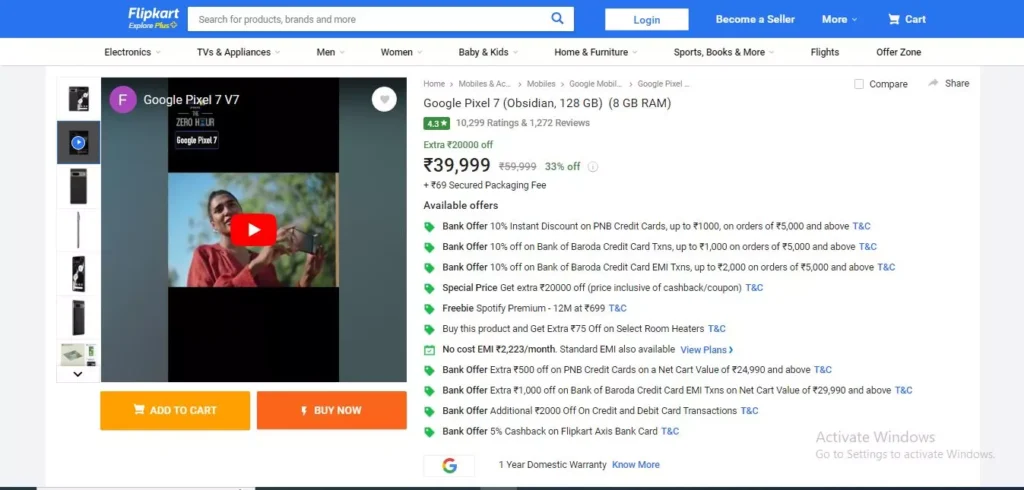Add Pixel 7 to wishlist heart
The height and width of the screenshot is (490, 1024).
click(384, 99)
